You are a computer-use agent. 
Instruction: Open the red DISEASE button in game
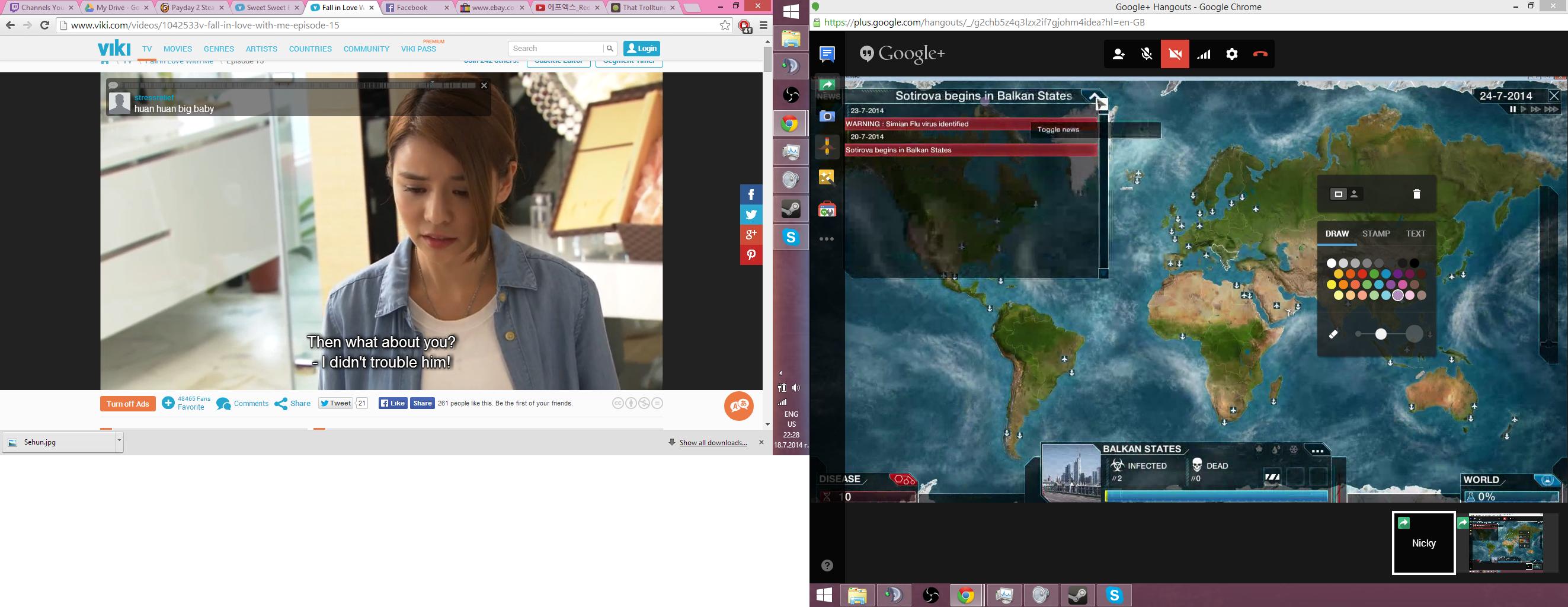(x=903, y=480)
